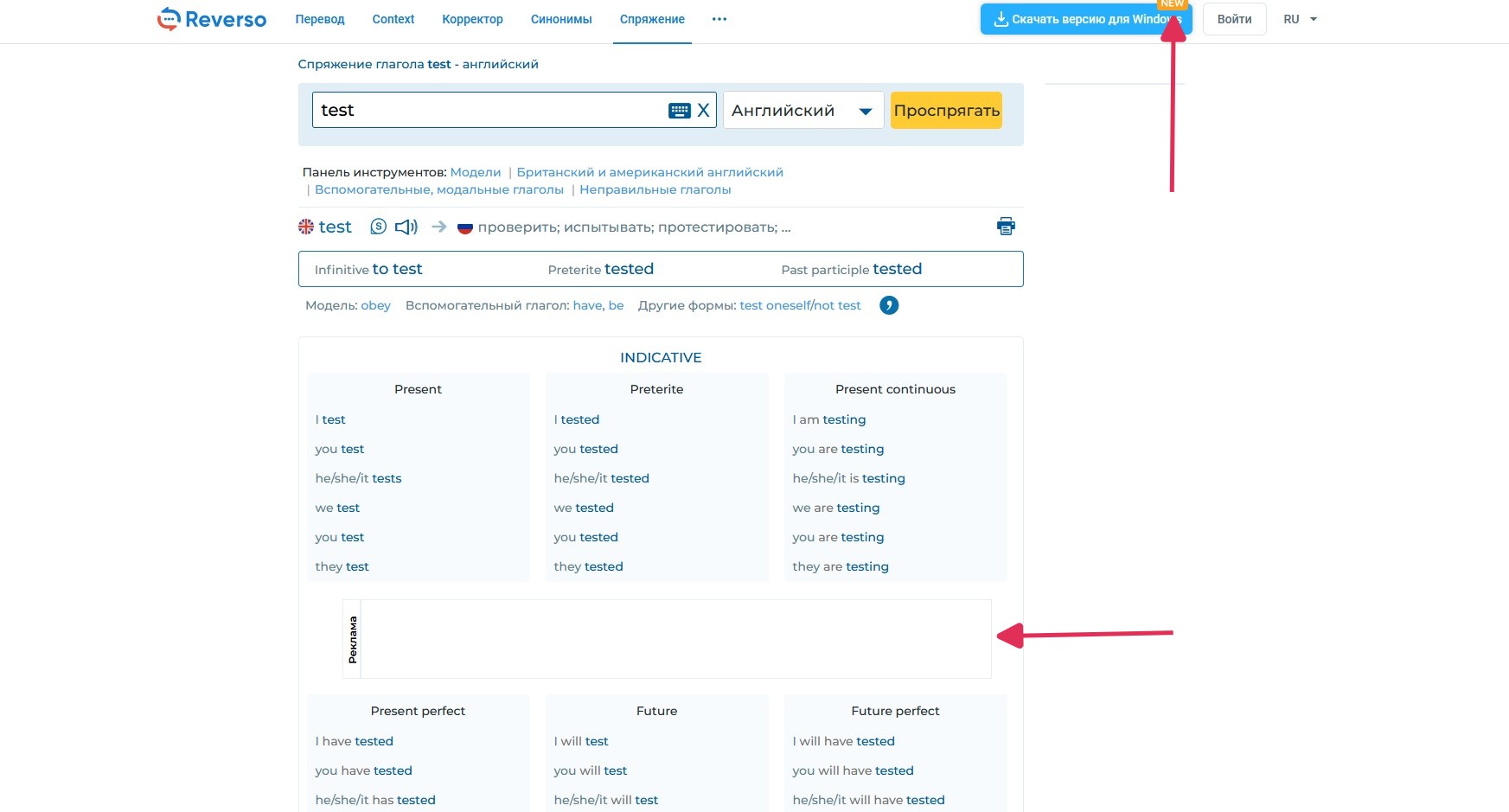Click the blue test headword
Viewport: 1509px width, 812px height.
(335, 227)
